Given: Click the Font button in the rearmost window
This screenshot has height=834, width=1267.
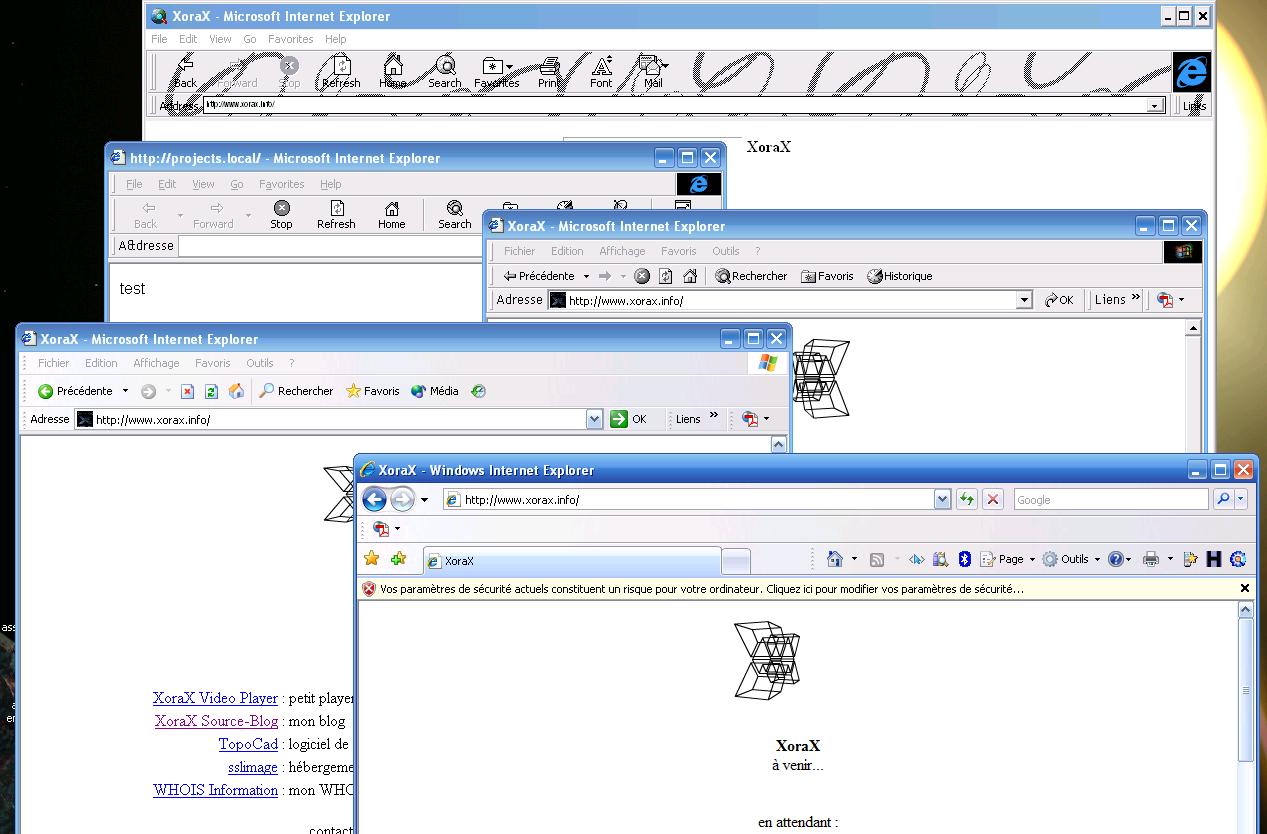Looking at the screenshot, I should (x=601, y=73).
